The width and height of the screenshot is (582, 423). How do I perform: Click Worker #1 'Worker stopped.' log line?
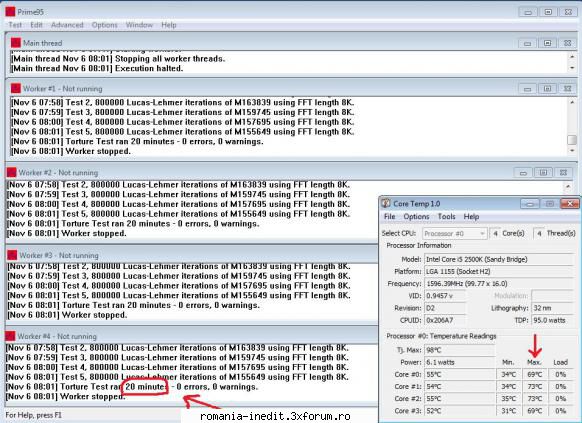[x=71, y=151]
